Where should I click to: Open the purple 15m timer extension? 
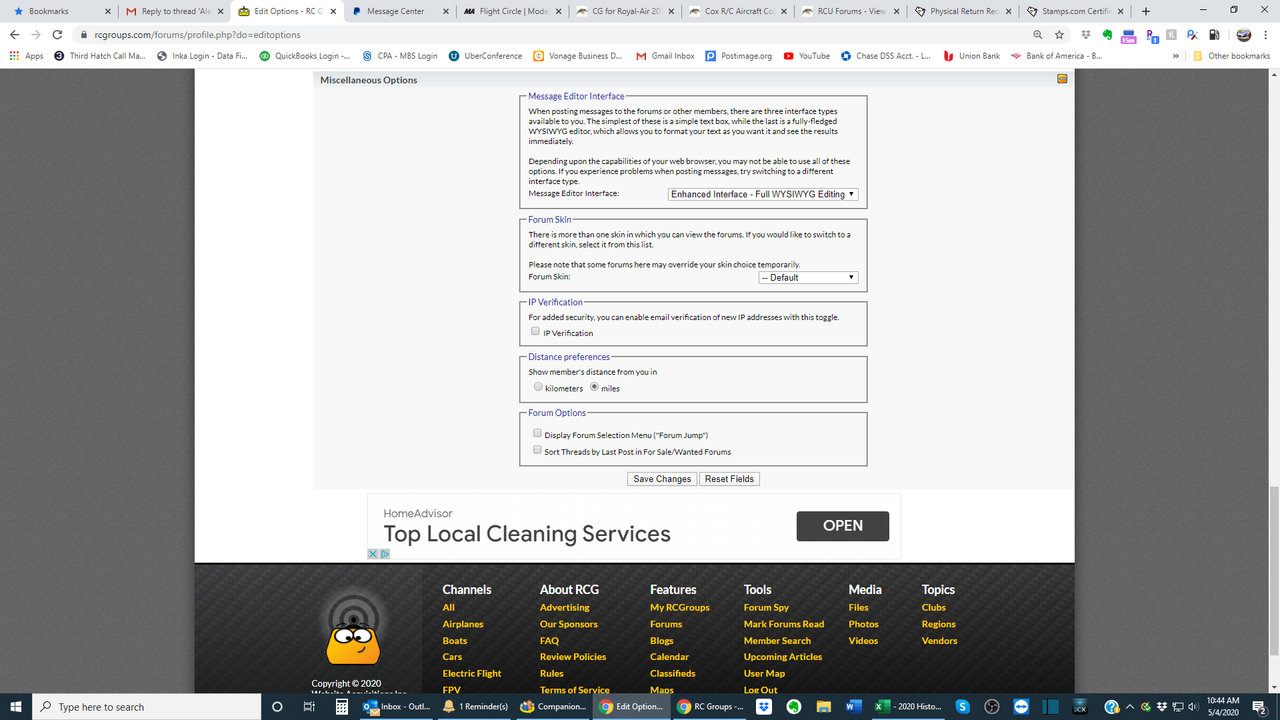[x=1129, y=34]
